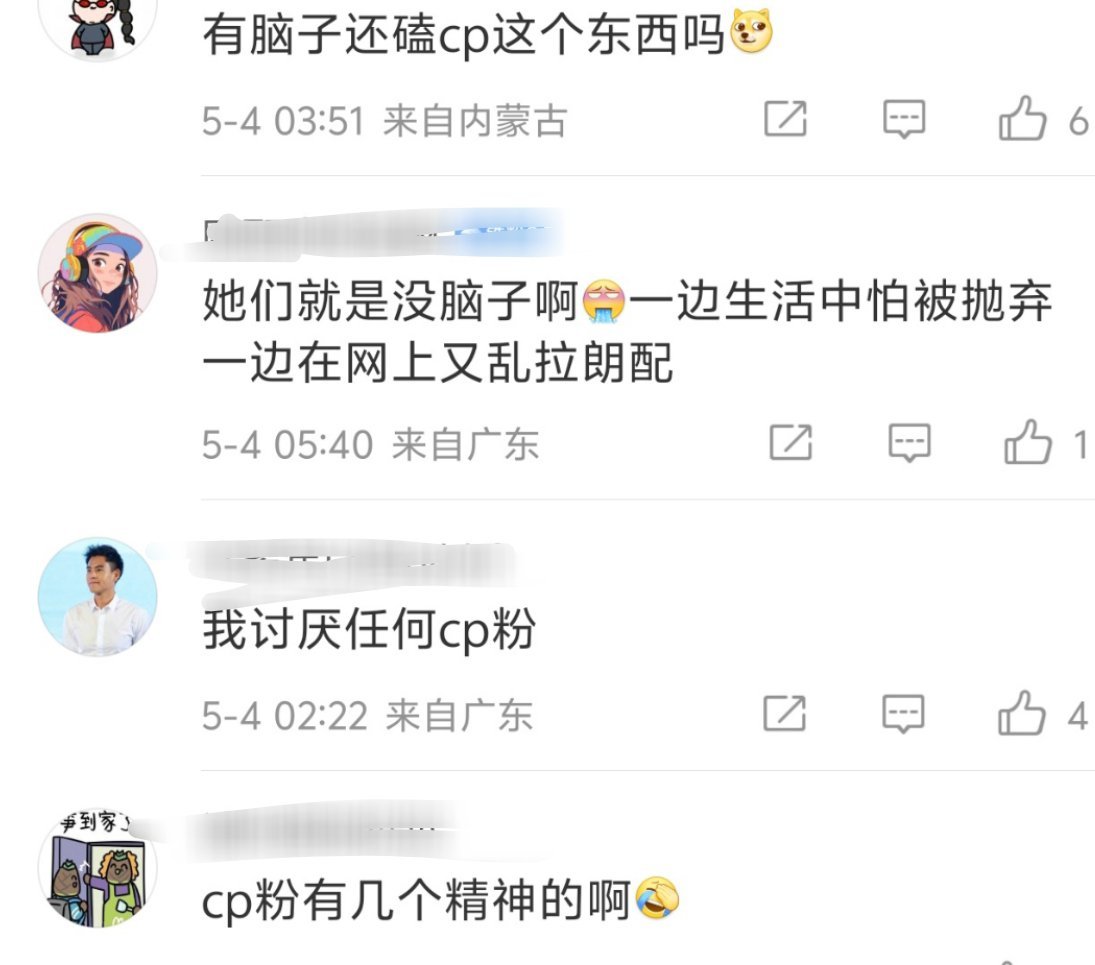1095x965 pixels.
Task: Tap the comment text cp粉有几个精神的啊
Action: tap(440, 901)
